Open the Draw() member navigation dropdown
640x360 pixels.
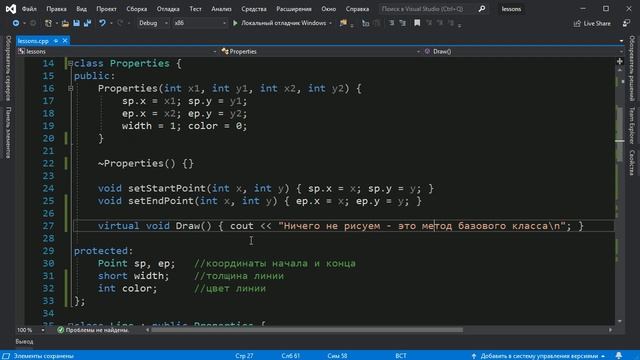click(523, 51)
